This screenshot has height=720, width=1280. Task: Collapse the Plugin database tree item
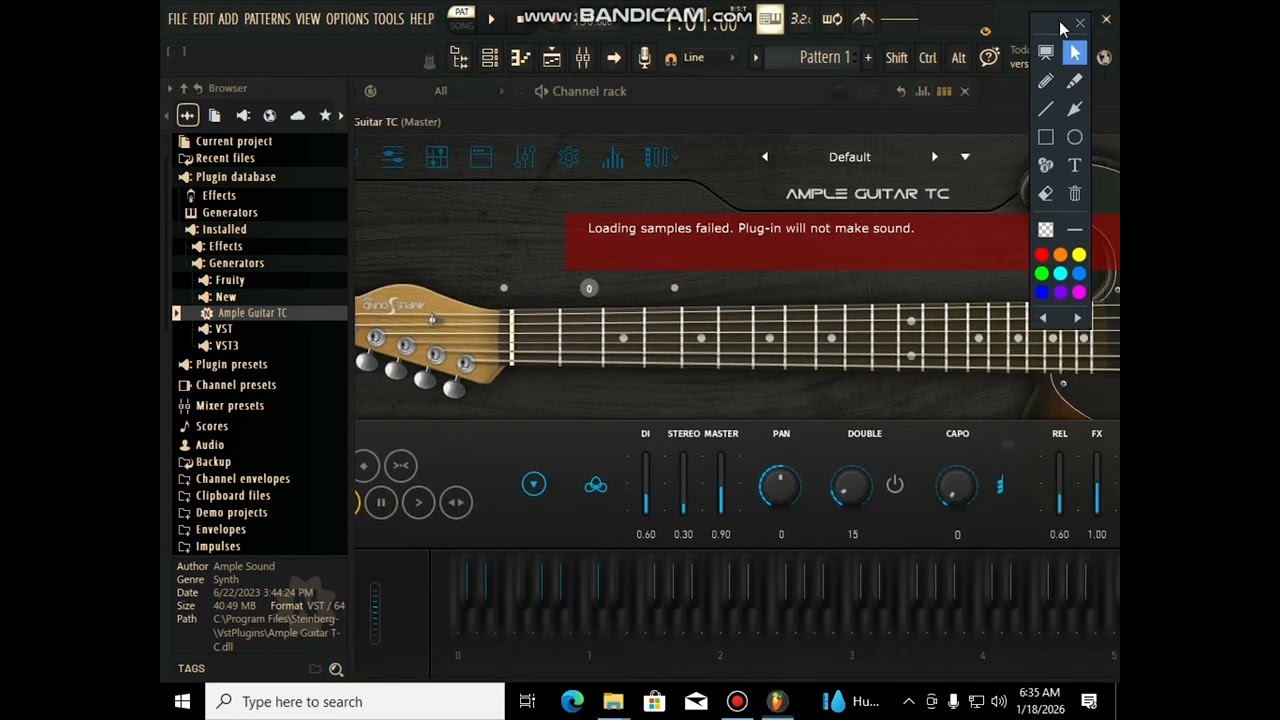(235, 177)
